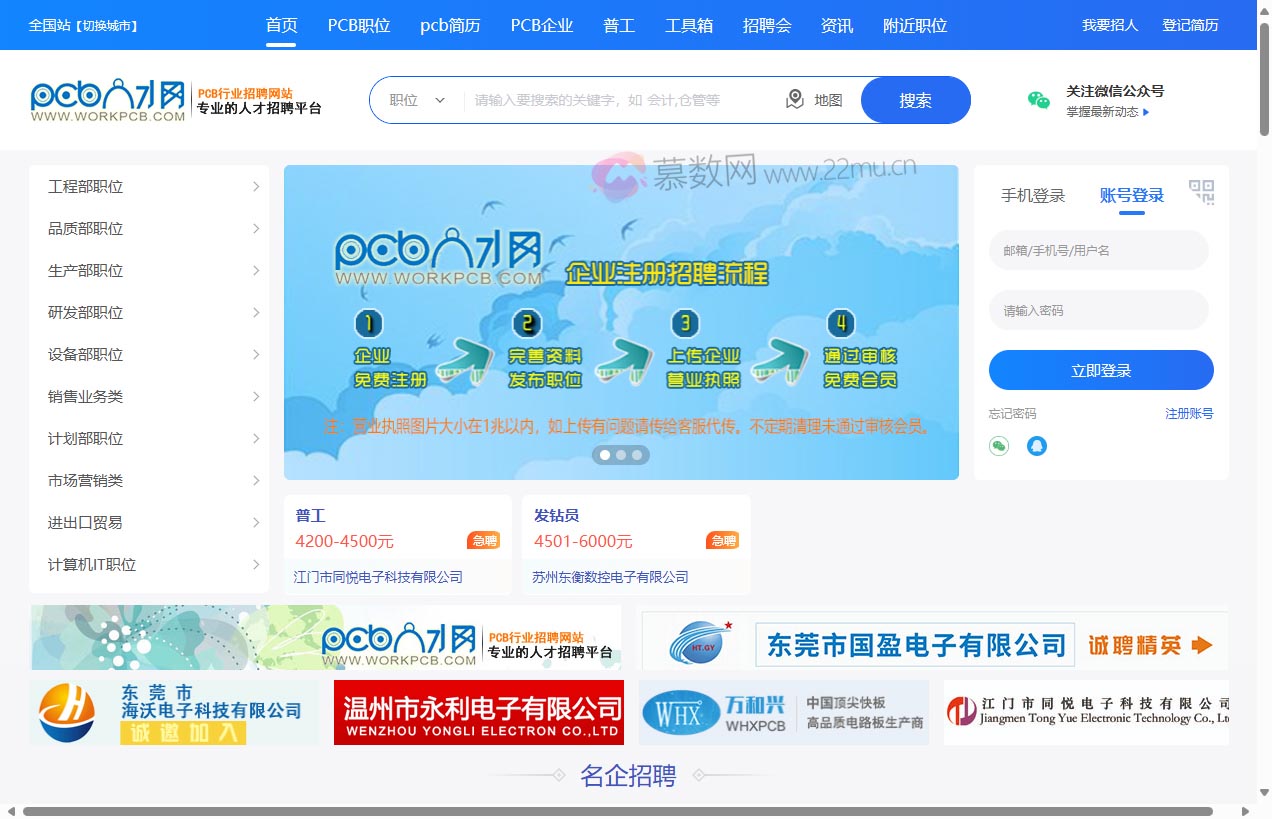The height and width of the screenshot is (819, 1272).
Task: Click the password input field
Action: (1098, 310)
